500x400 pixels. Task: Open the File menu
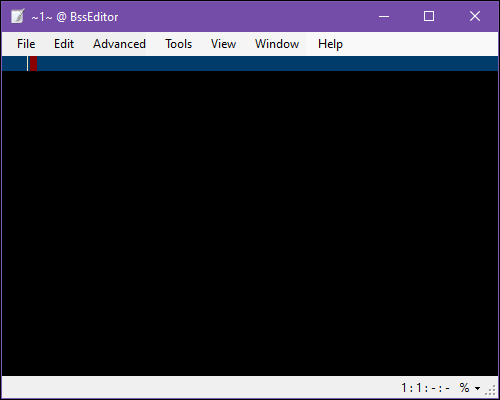pyautogui.click(x=26, y=44)
